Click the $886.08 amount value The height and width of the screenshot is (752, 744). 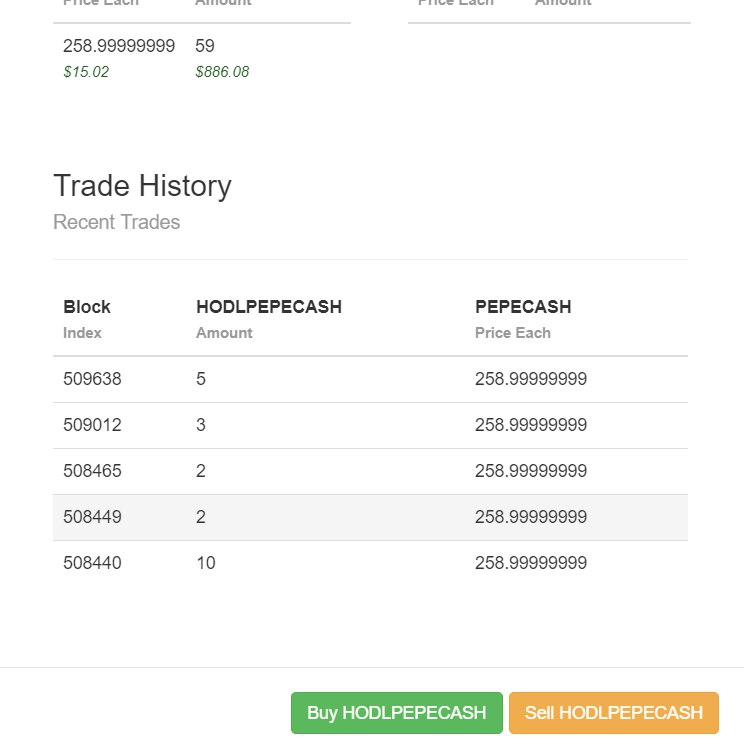point(222,72)
